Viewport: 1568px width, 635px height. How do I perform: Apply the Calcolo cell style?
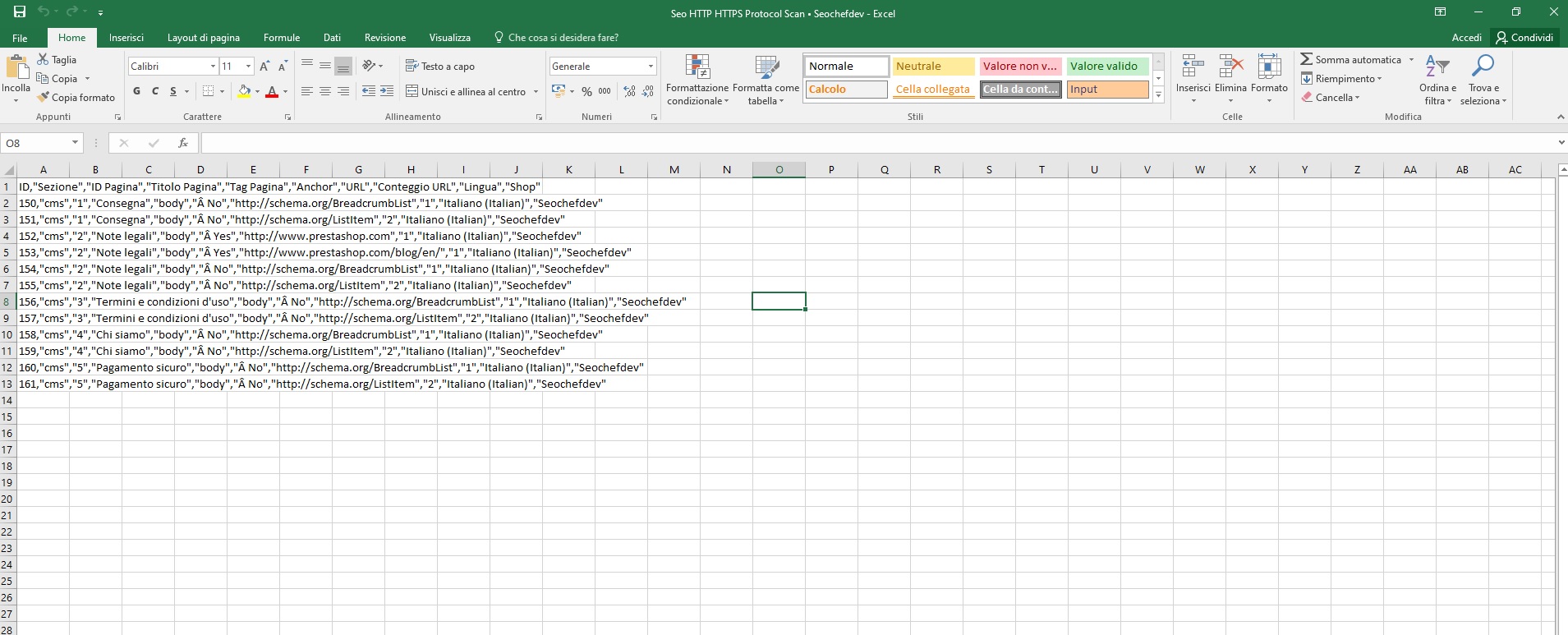coord(846,89)
